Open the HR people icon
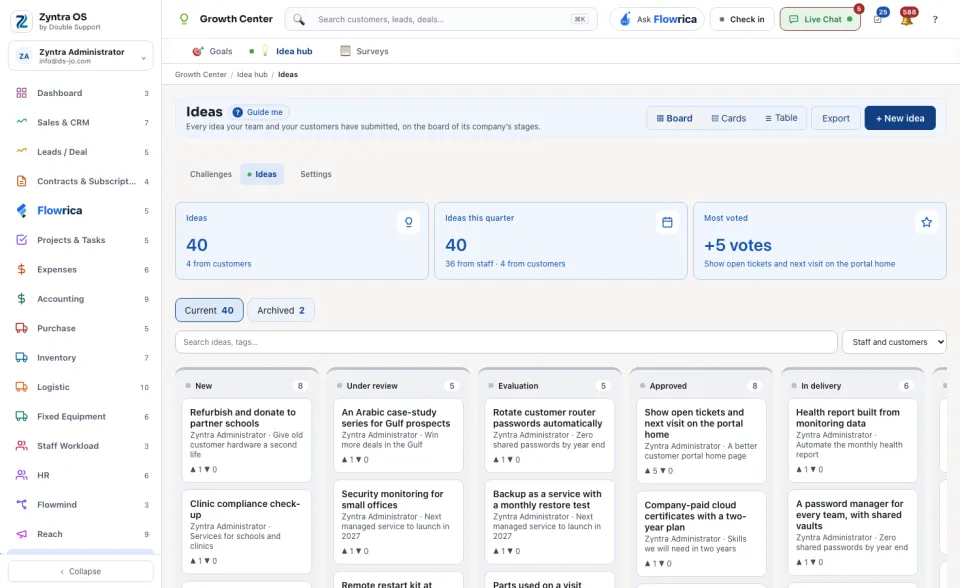This screenshot has height=588, width=960. [x=21, y=475]
